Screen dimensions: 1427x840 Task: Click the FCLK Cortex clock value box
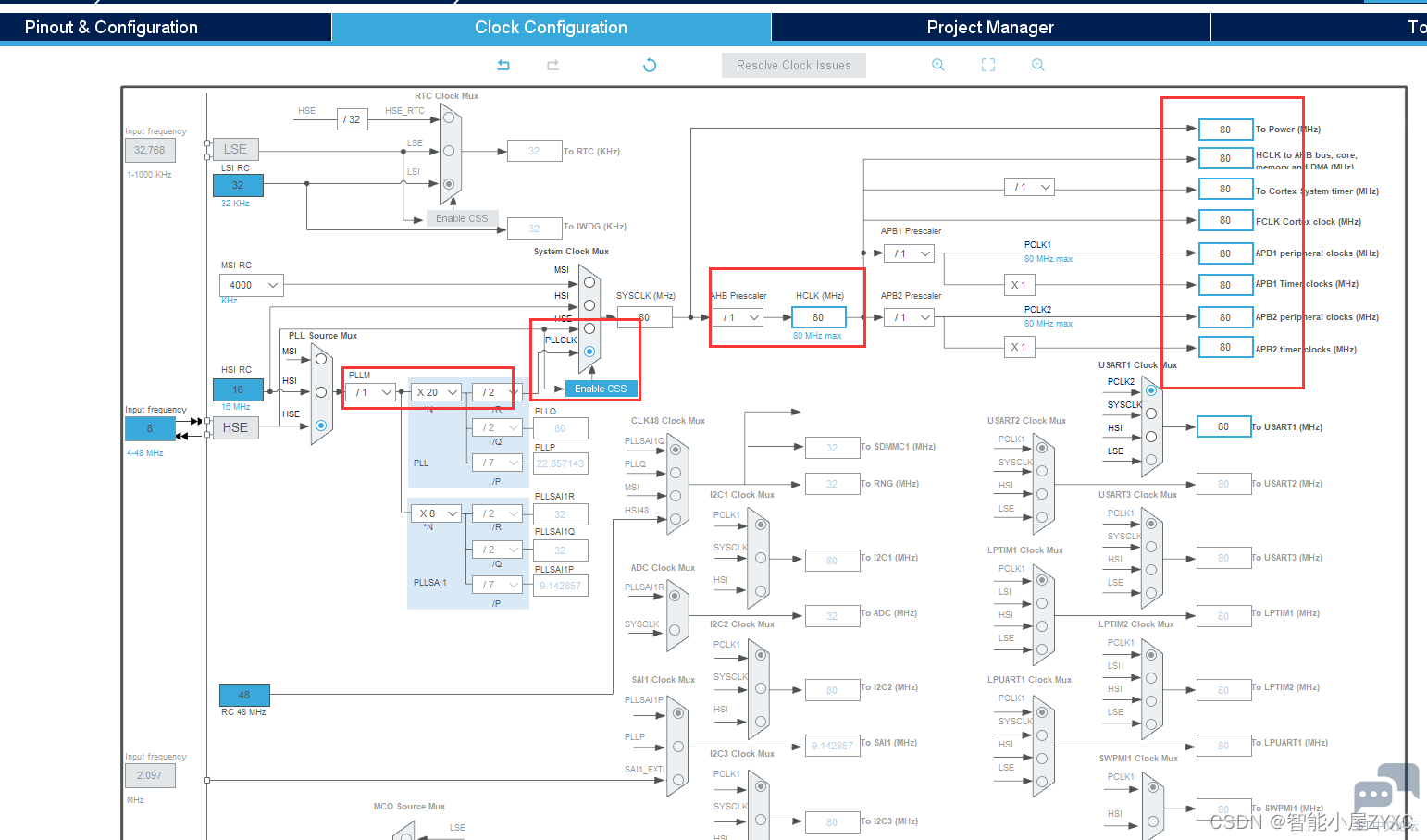[1225, 220]
